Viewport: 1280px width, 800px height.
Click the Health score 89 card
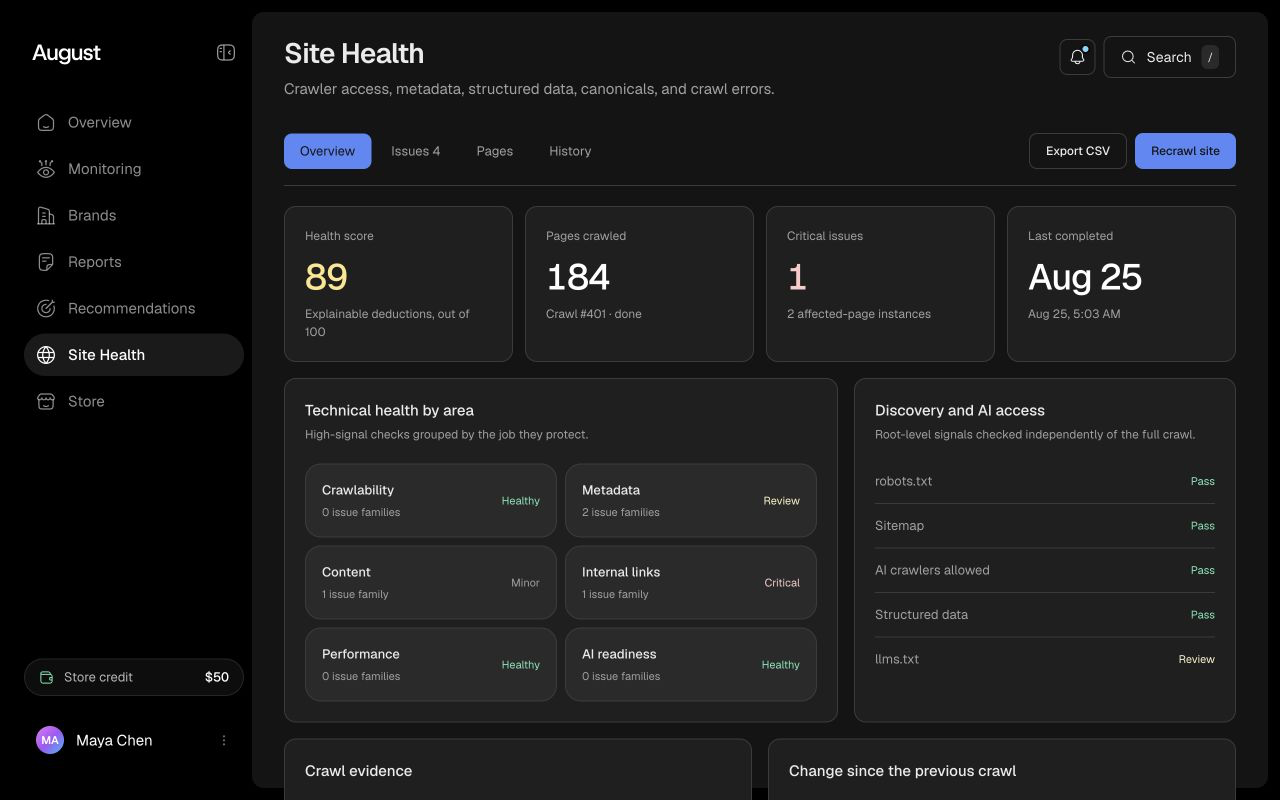tap(398, 284)
